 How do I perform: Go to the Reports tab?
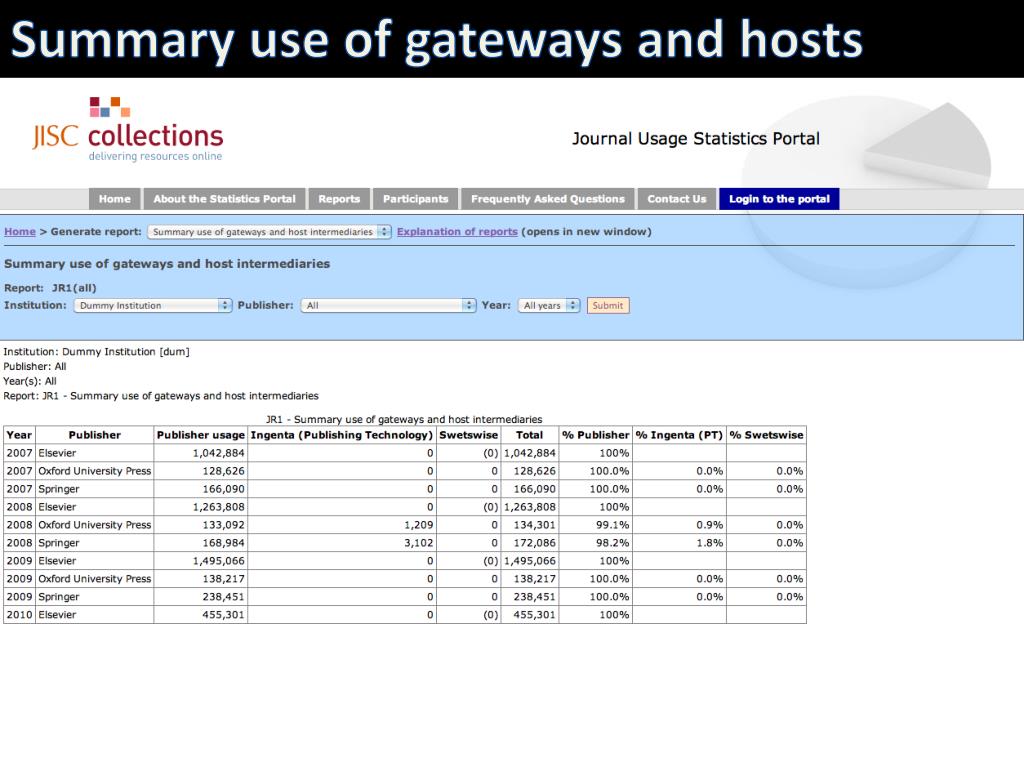pyautogui.click(x=339, y=199)
